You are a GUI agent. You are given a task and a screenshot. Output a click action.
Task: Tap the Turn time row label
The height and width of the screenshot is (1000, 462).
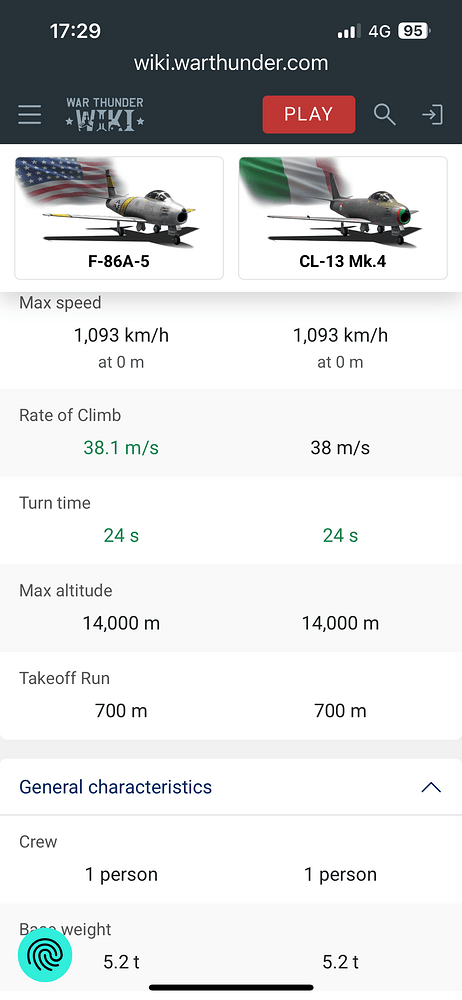point(55,503)
